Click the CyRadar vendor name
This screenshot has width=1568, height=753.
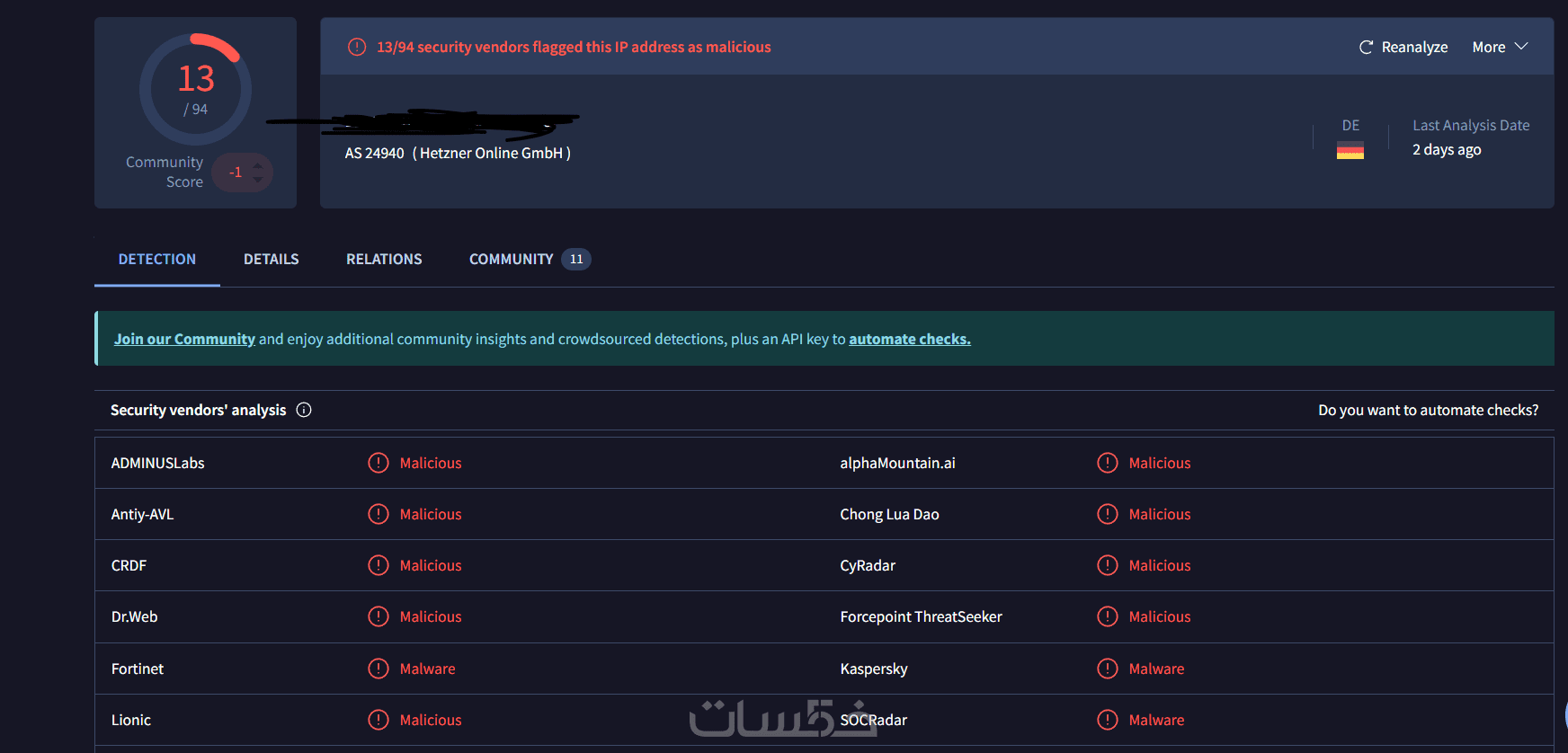click(868, 565)
